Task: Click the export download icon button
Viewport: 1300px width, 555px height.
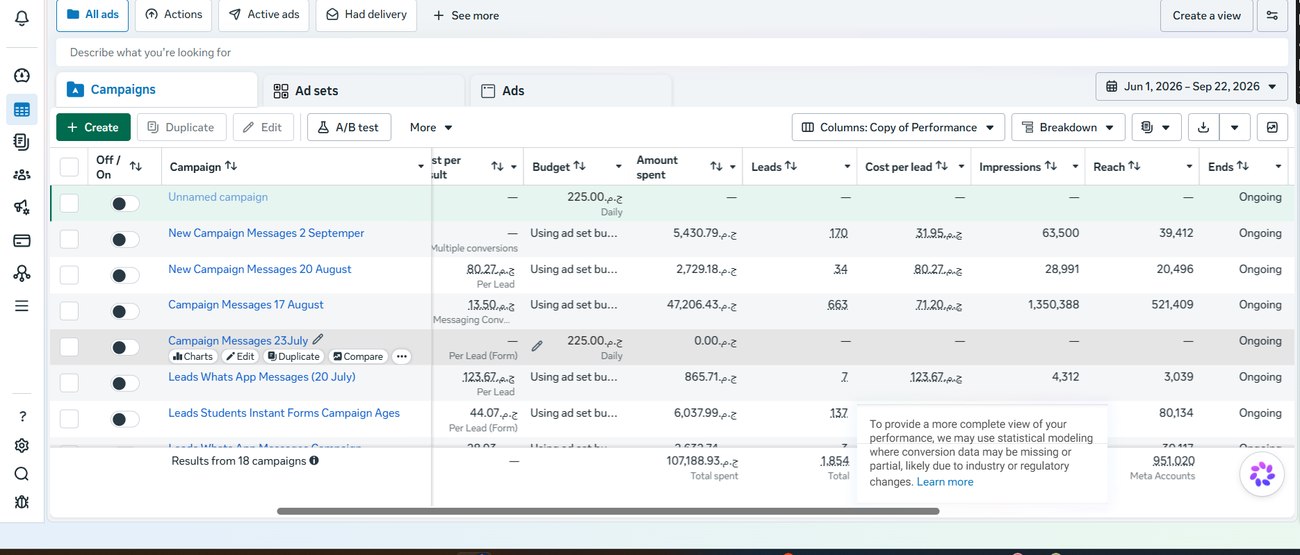Action: click(1203, 127)
